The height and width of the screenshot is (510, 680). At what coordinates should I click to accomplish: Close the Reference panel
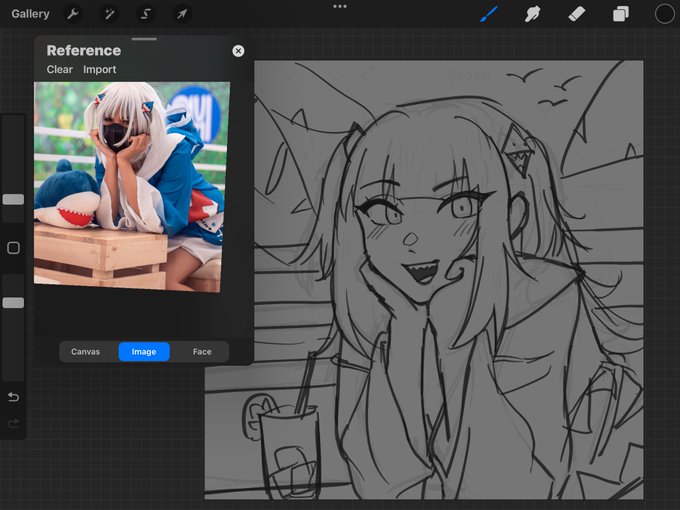click(x=238, y=51)
